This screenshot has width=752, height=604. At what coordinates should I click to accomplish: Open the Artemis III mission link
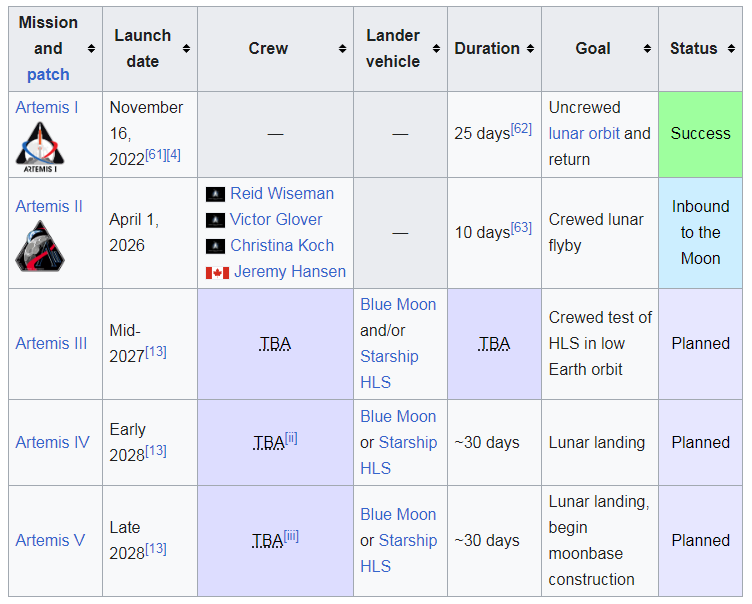[x=51, y=343]
